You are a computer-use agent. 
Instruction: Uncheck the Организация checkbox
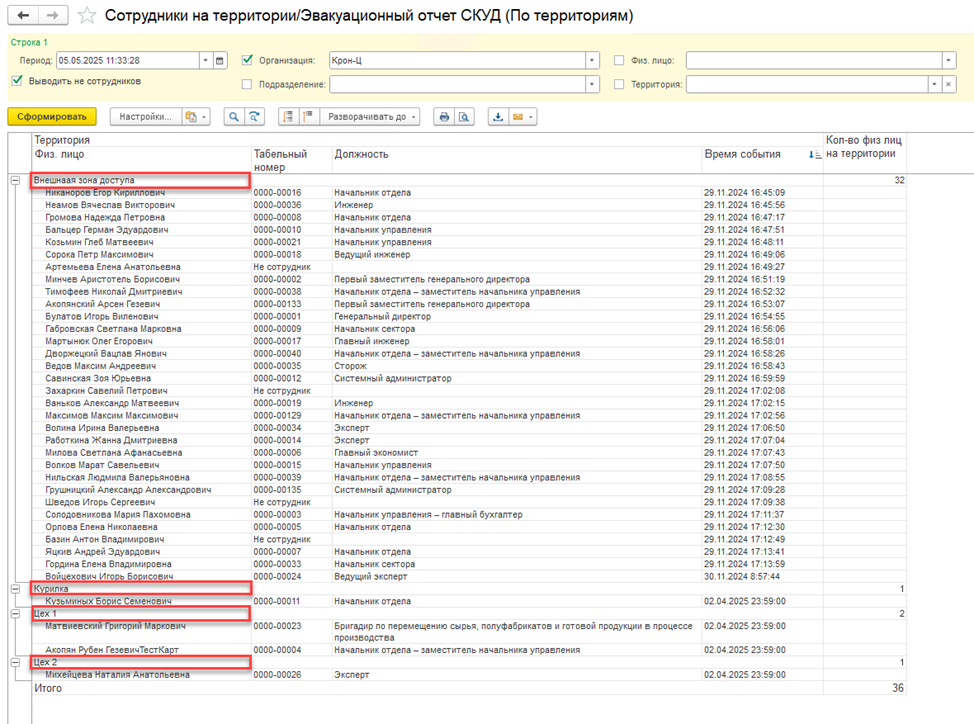coord(248,60)
